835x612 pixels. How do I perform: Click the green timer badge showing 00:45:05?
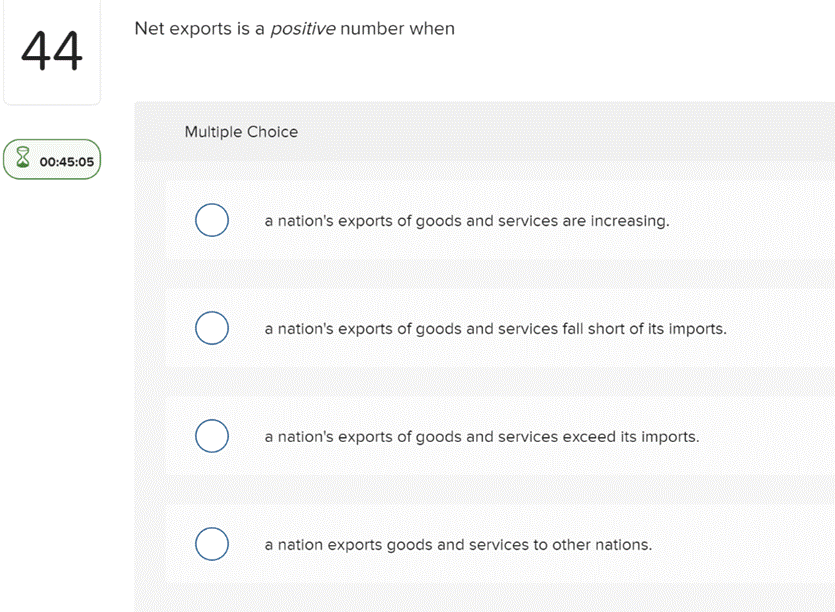pyautogui.click(x=52, y=159)
